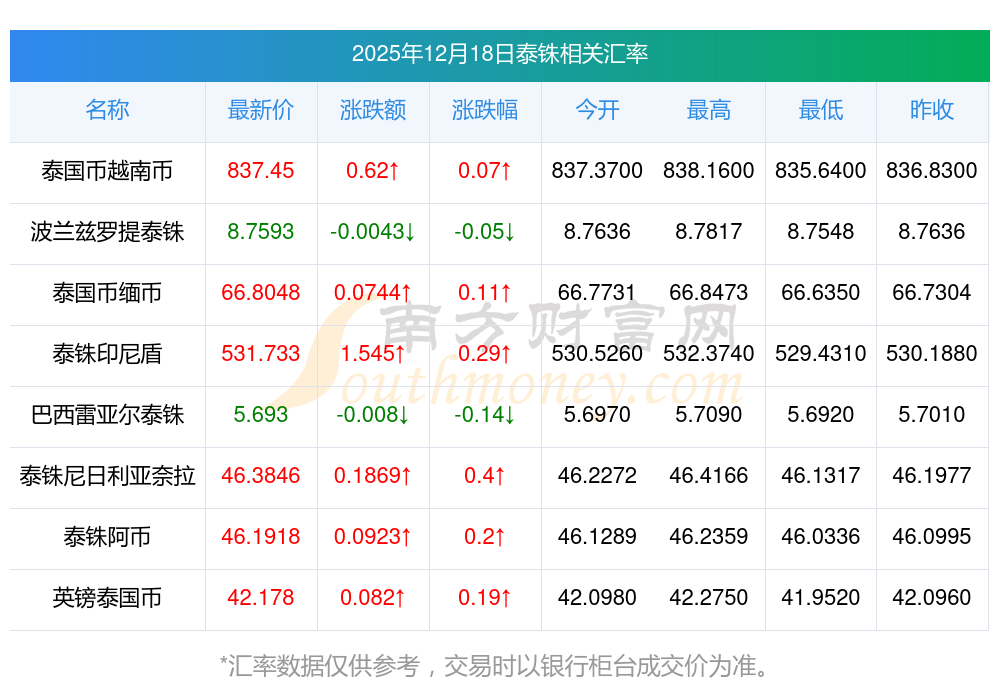Select latest price 46.3846
The height and width of the screenshot is (697, 1000).
pyautogui.click(x=261, y=476)
